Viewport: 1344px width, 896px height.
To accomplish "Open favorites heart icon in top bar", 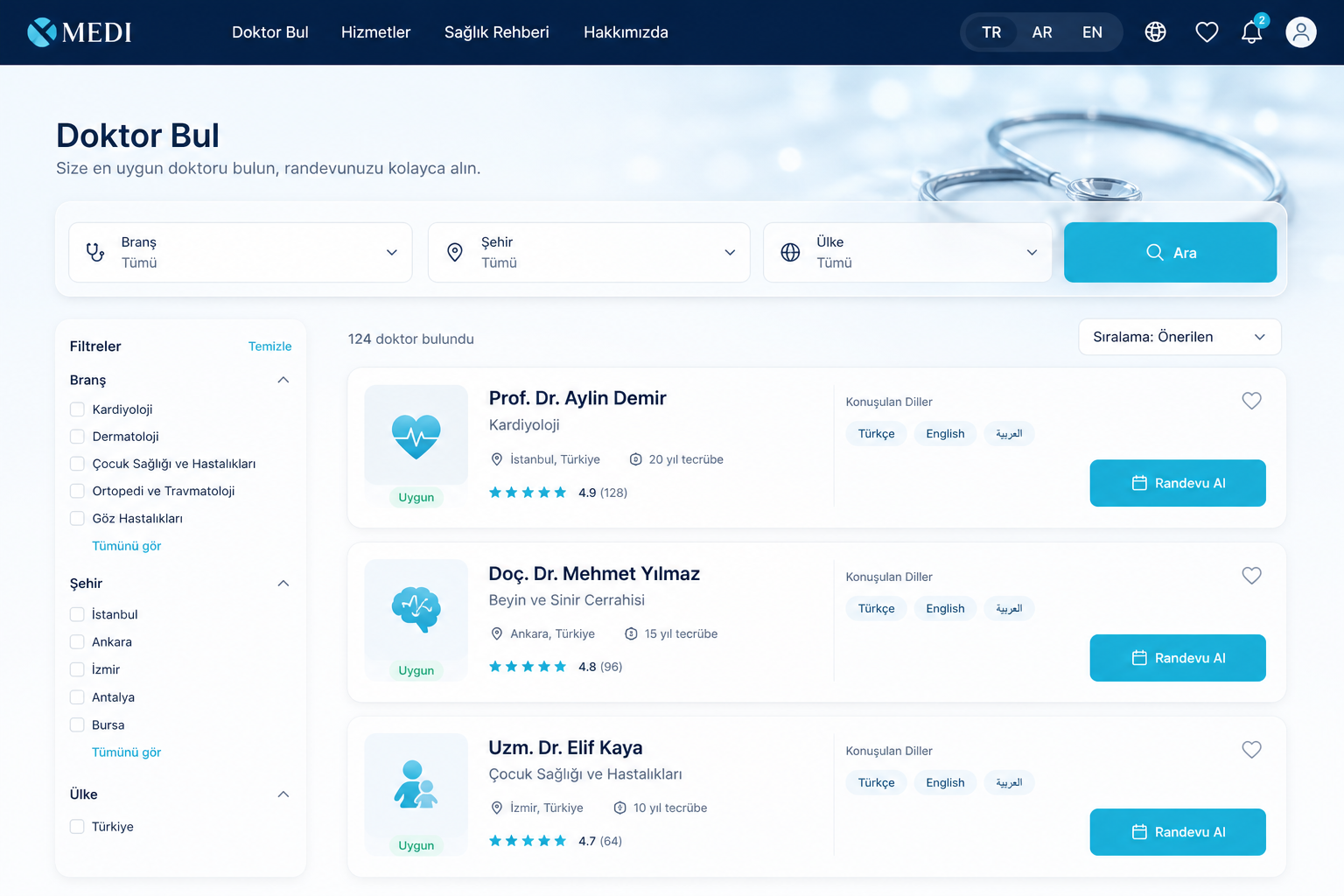I will point(1207,32).
